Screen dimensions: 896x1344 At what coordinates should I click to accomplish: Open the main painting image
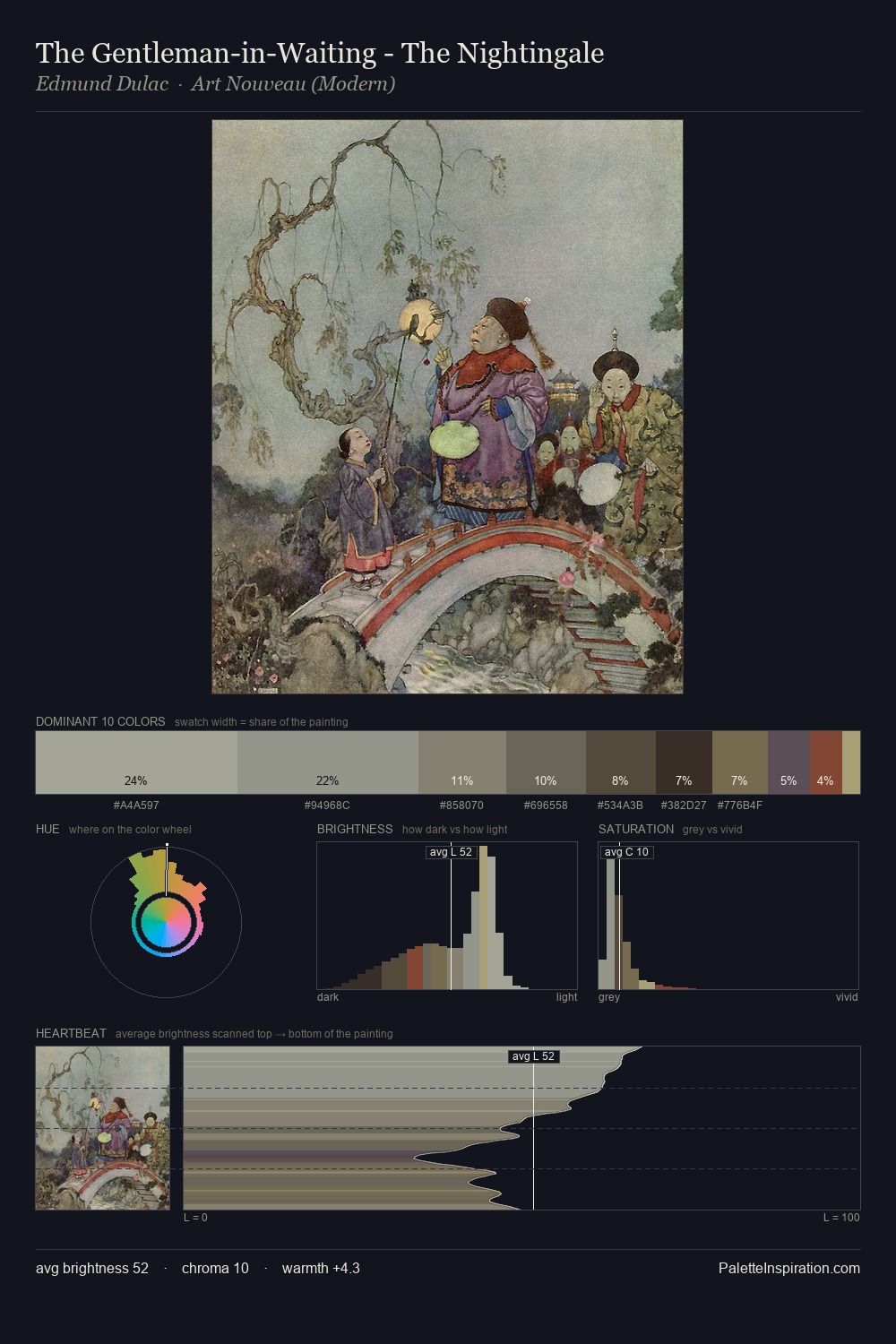(447, 407)
